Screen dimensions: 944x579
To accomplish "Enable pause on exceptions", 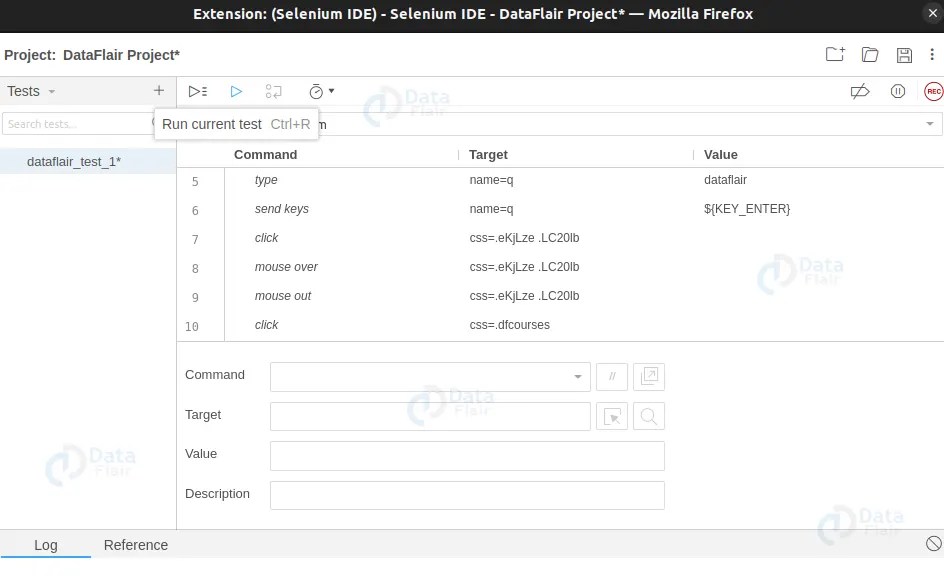I will pos(897,91).
